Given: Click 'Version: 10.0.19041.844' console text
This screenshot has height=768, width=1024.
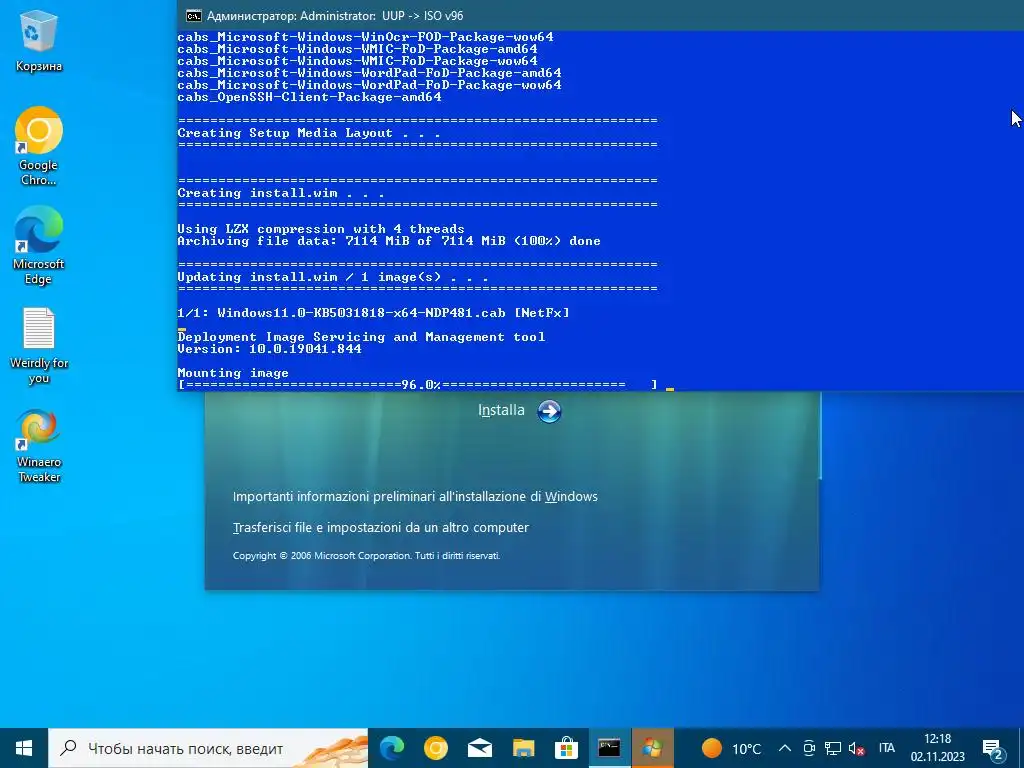Looking at the screenshot, I should (x=270, y=349).
